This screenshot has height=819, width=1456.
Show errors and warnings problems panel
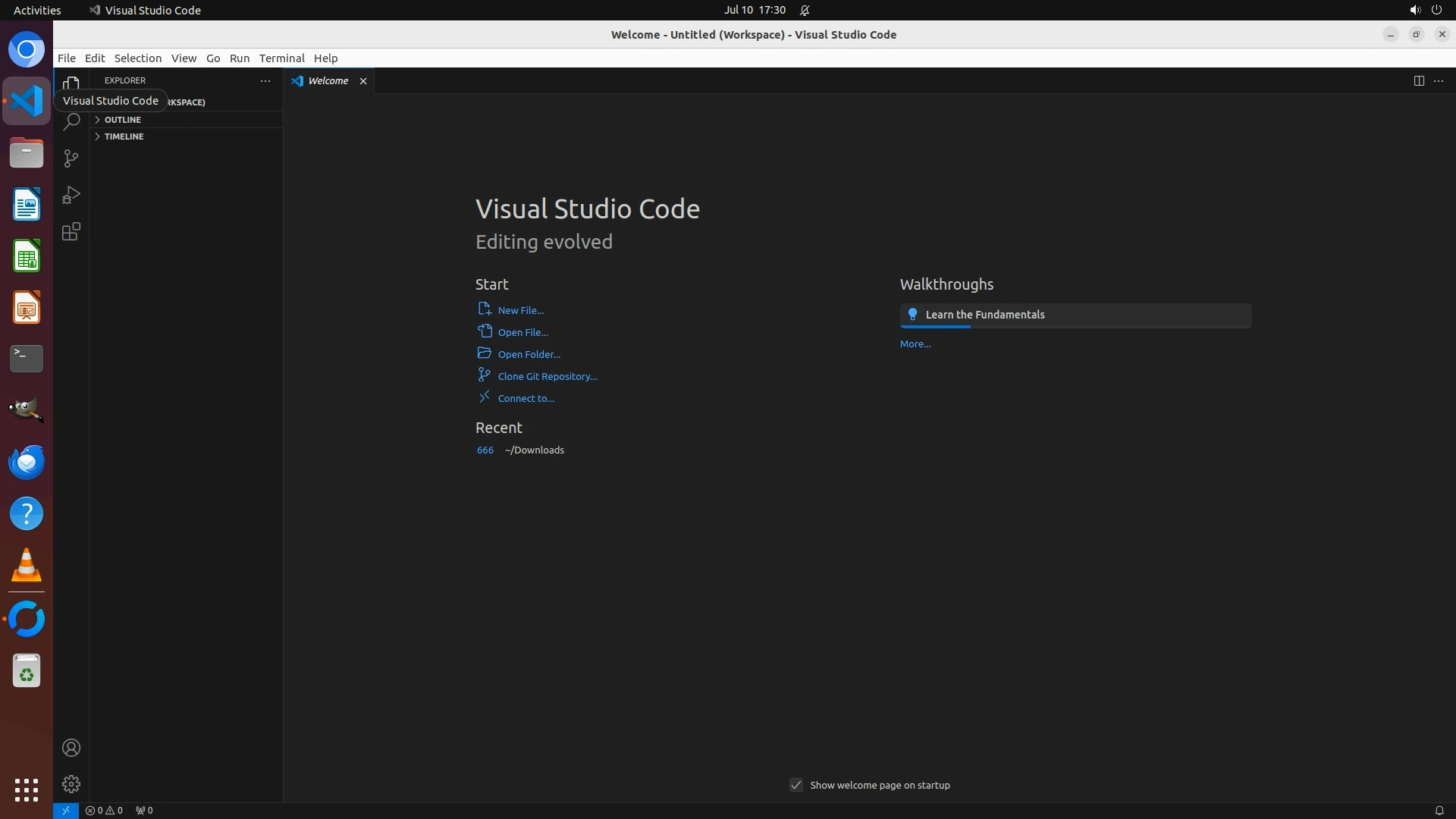point(104,810)
